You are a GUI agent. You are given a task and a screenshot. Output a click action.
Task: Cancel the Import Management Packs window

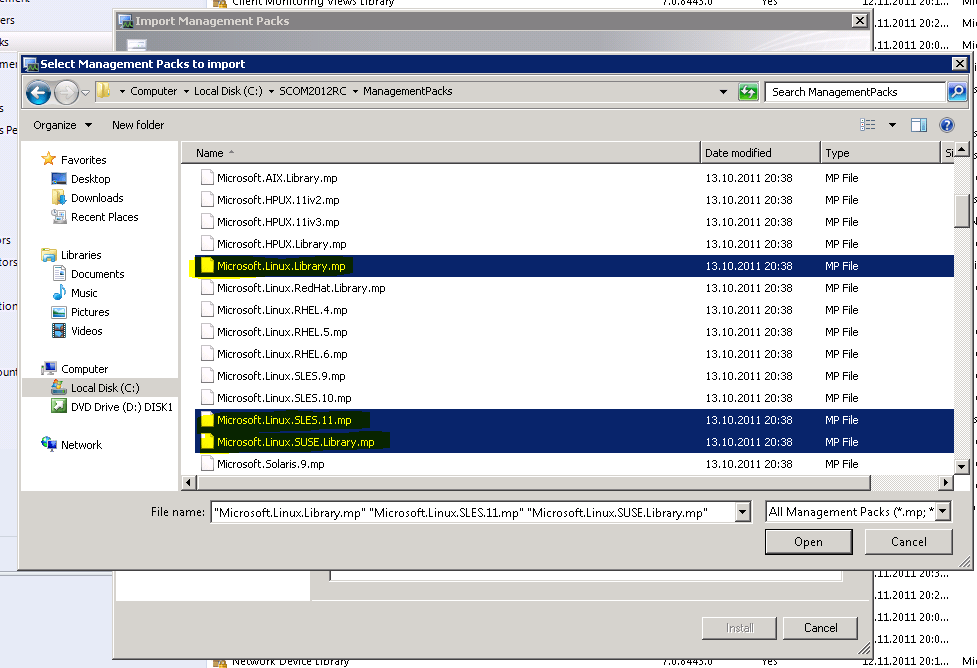(820, 627)
